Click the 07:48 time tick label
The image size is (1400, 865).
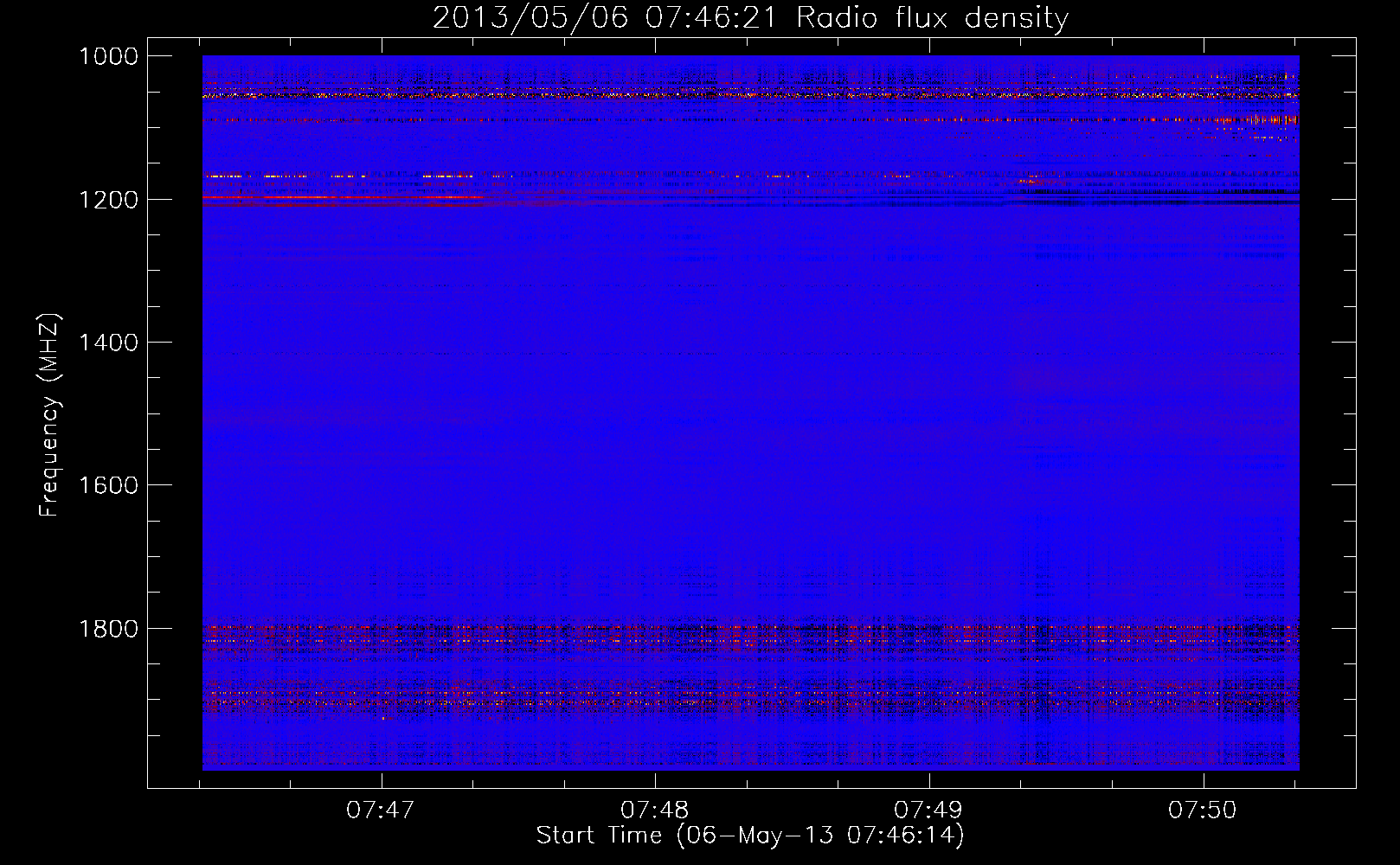pos(655,811)
